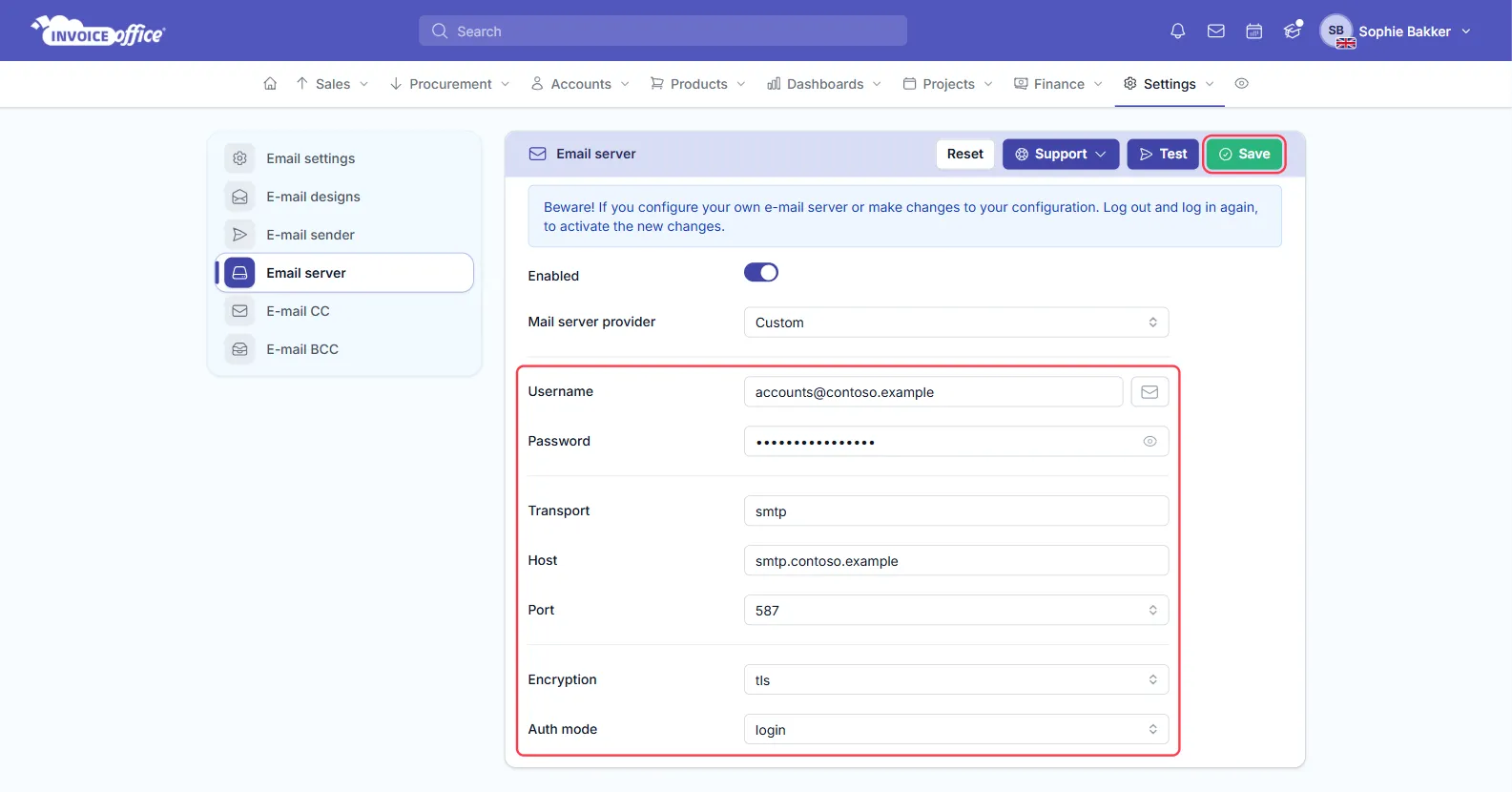The height and width of the screenshot is (792, 1512).
Task: Click Sophie Bakker's avatar
Action: pyautogui.click(x=1336, y=31)
